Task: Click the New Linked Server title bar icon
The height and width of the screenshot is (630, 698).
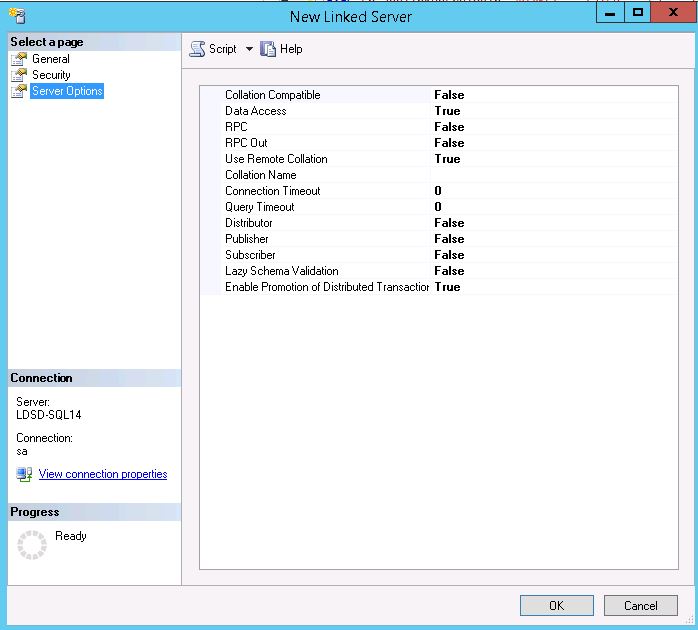Action: (17, 17)
